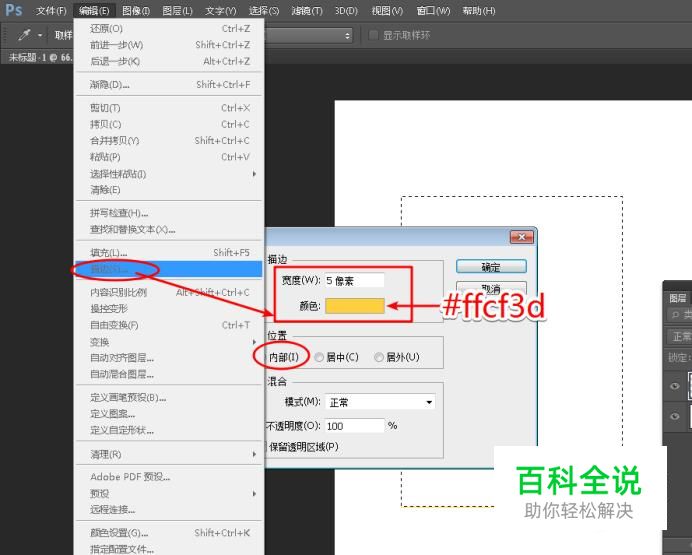Select the Eyedropper tool icon

pos(25,35)
